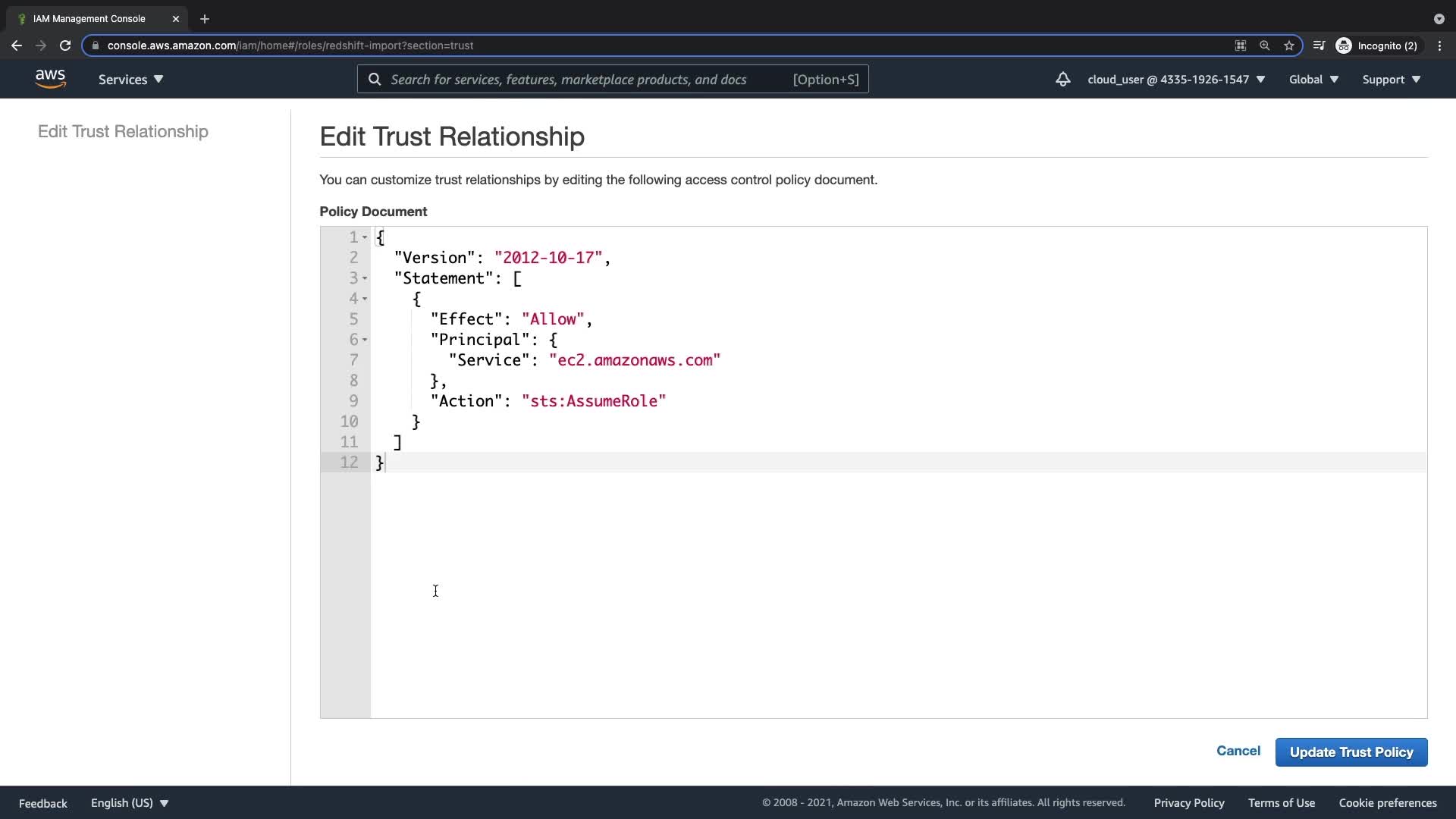Viewport: 1456px width, 819px height.
Task: Collapse the Principal fold at line 6
Action: (x=365, y=340)
